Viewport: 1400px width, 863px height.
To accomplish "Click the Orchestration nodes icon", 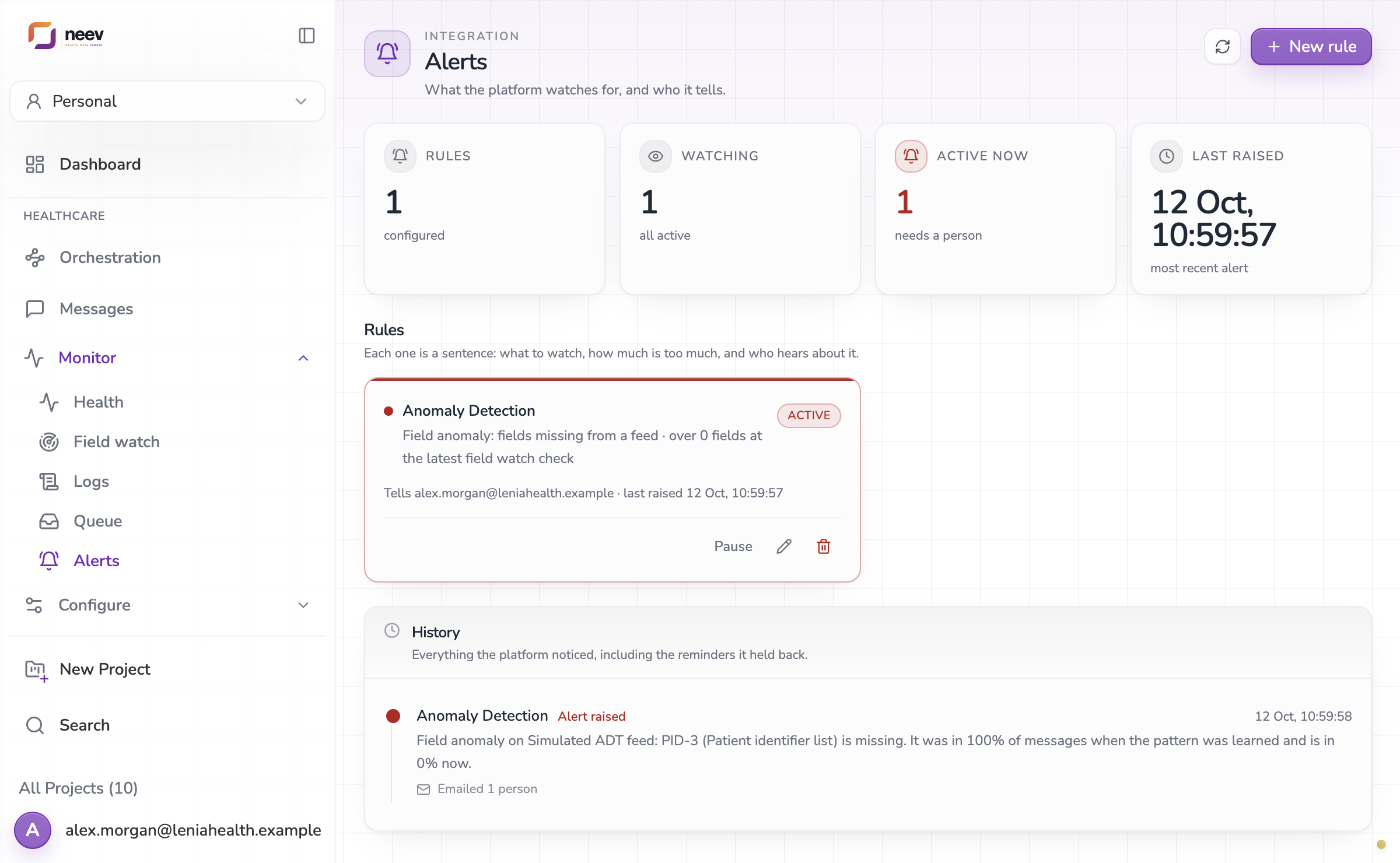I will click(35, 258).
